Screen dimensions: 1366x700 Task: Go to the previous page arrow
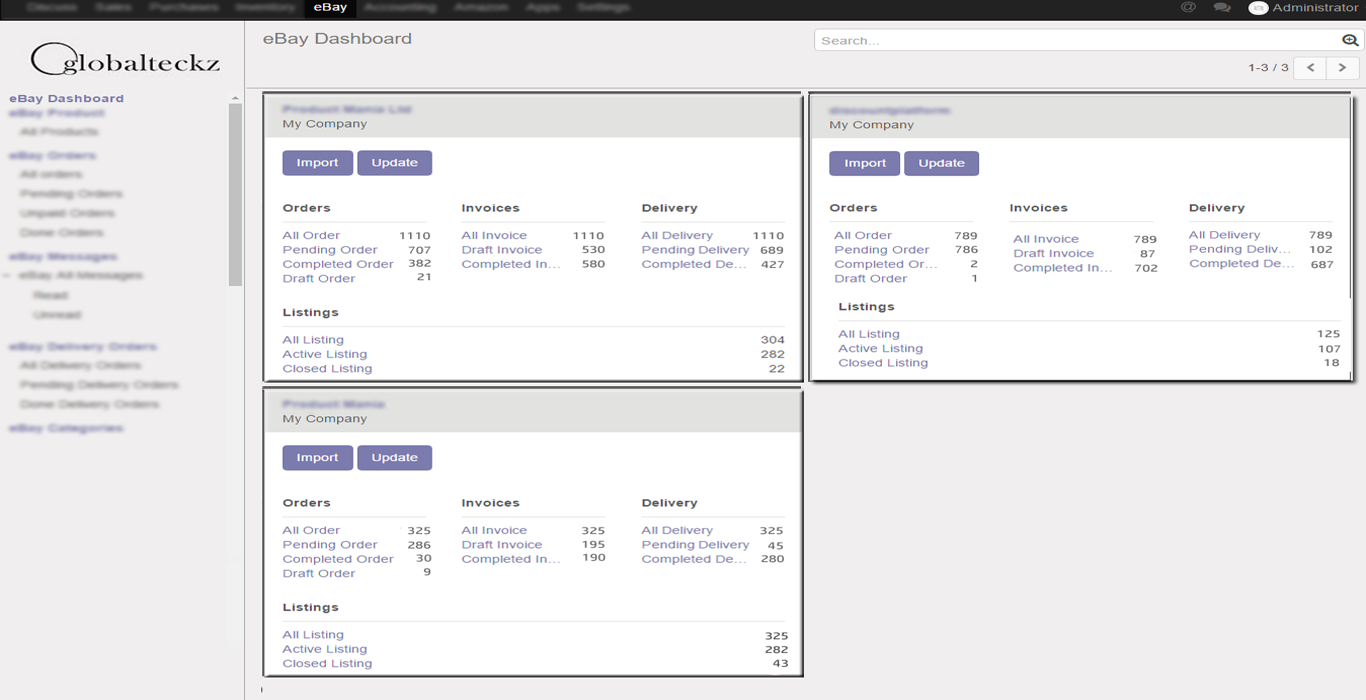1310,68
